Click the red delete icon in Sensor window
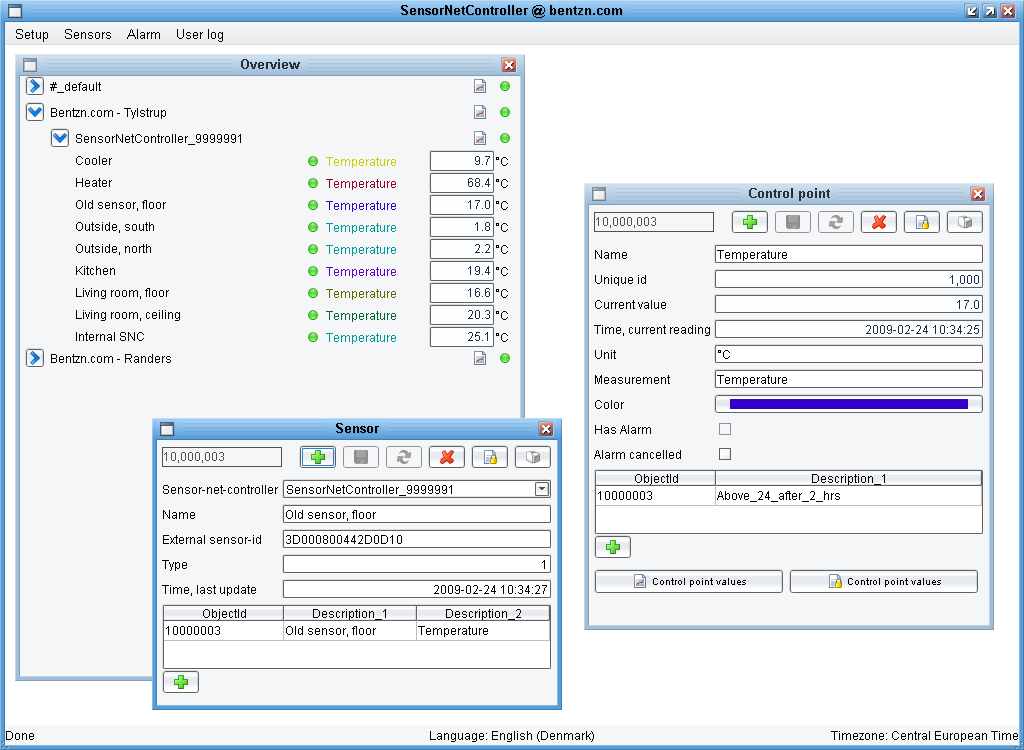Viewport: 1024px width, 750px height. (447, 457)
